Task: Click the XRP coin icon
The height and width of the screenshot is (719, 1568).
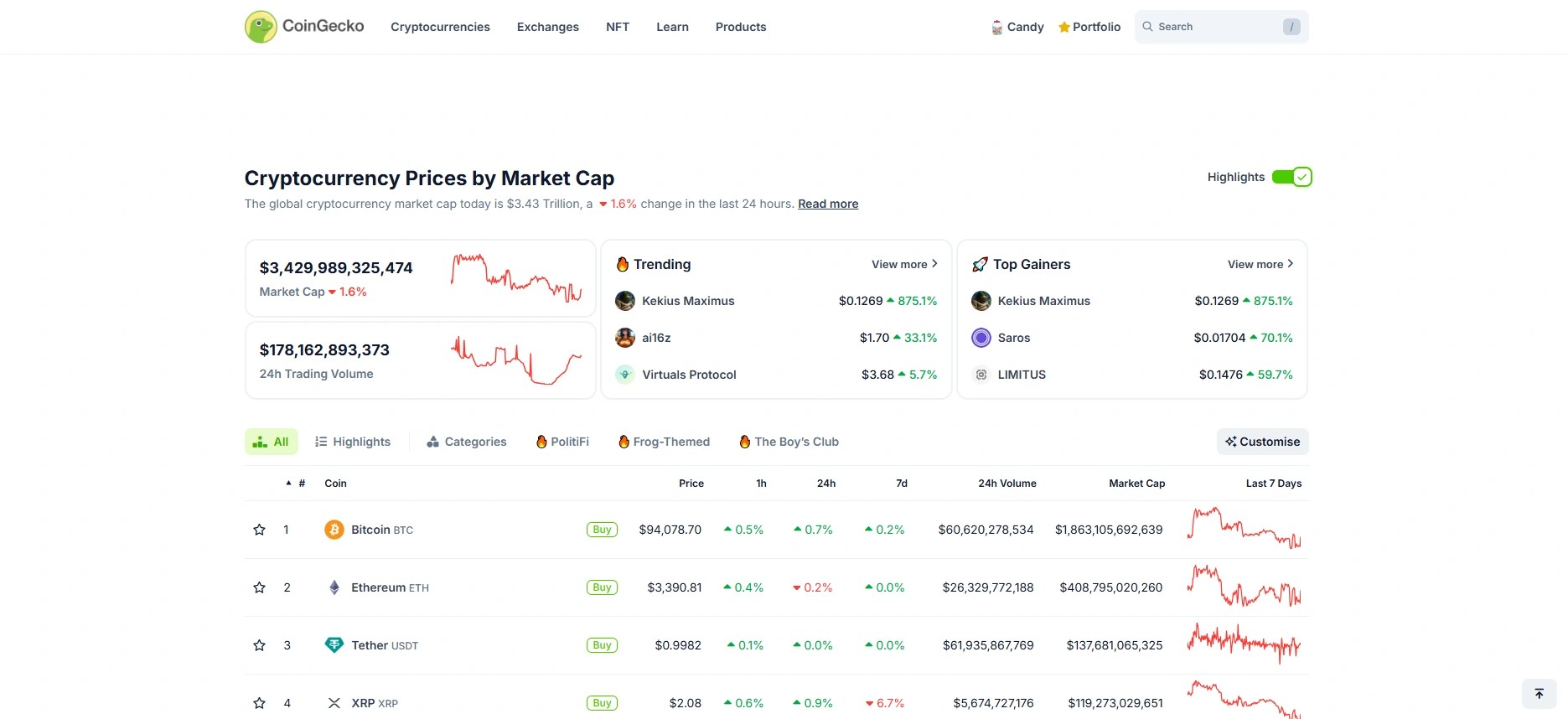Action: point(334,703)
